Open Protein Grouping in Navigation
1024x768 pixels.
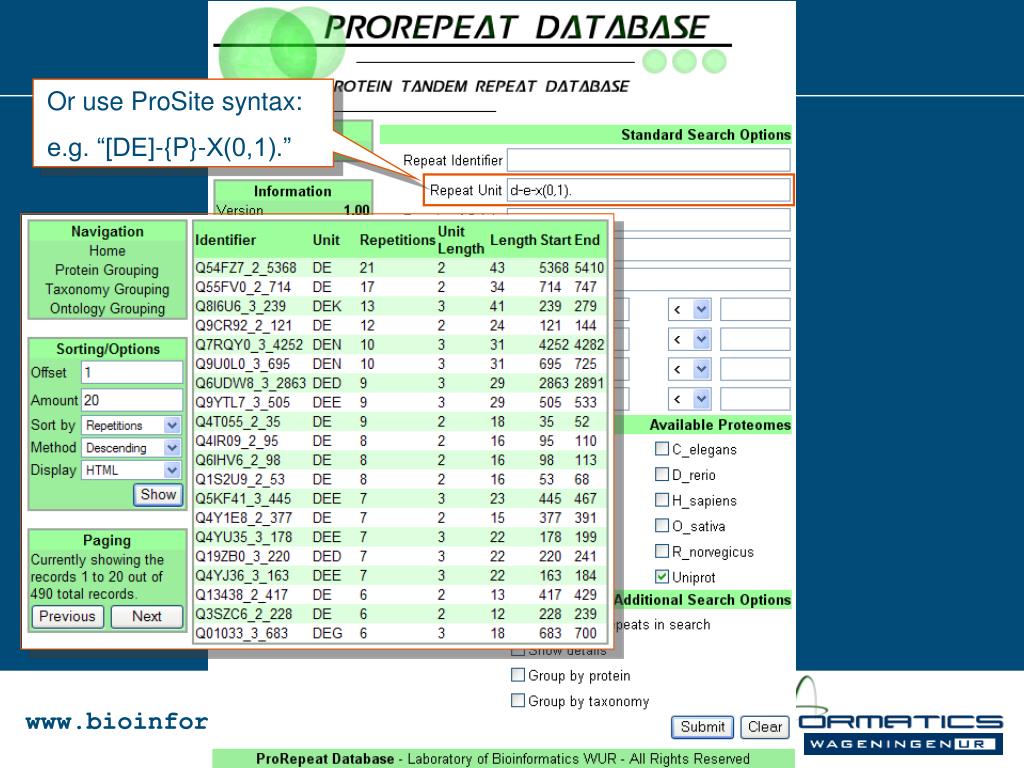pos(107,270)
